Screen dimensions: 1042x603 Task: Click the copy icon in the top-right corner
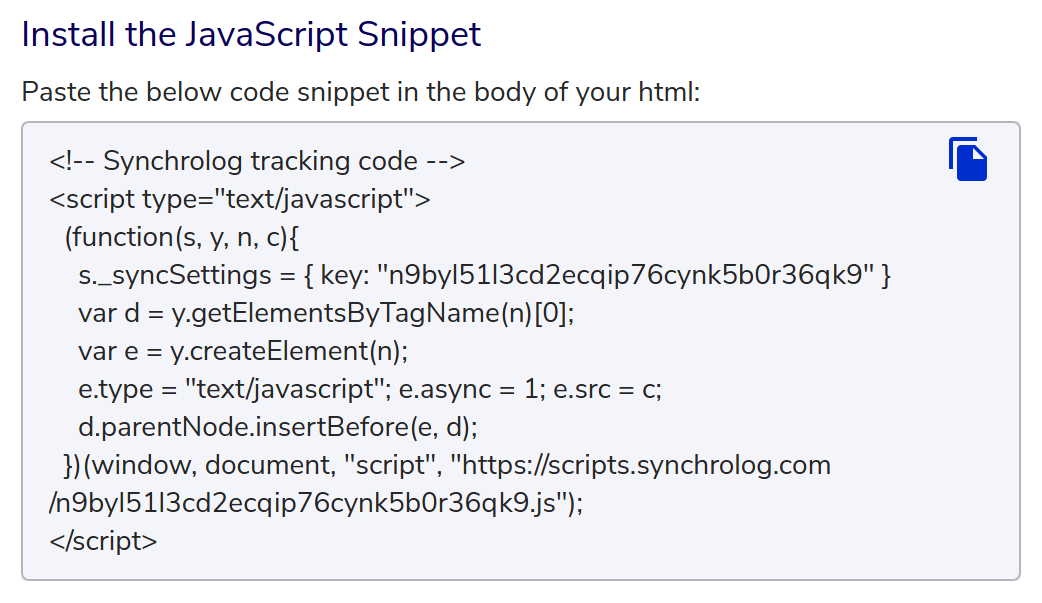pyautogui.click(x=967, y=159)
